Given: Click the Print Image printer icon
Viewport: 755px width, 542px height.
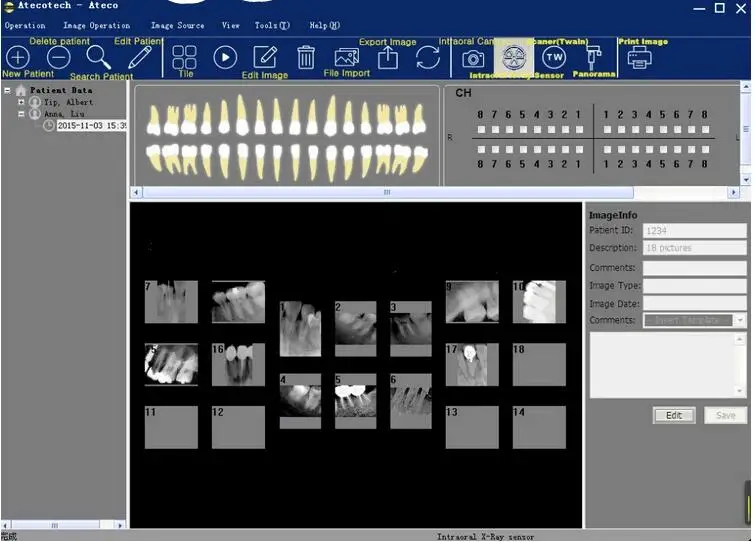Looking at the screenshot, I should coord(638,58).
